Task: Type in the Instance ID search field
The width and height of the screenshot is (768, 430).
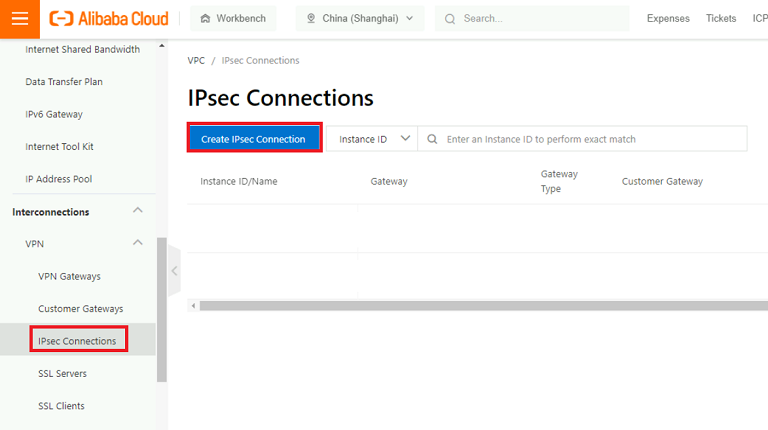Action: [590, 139]
